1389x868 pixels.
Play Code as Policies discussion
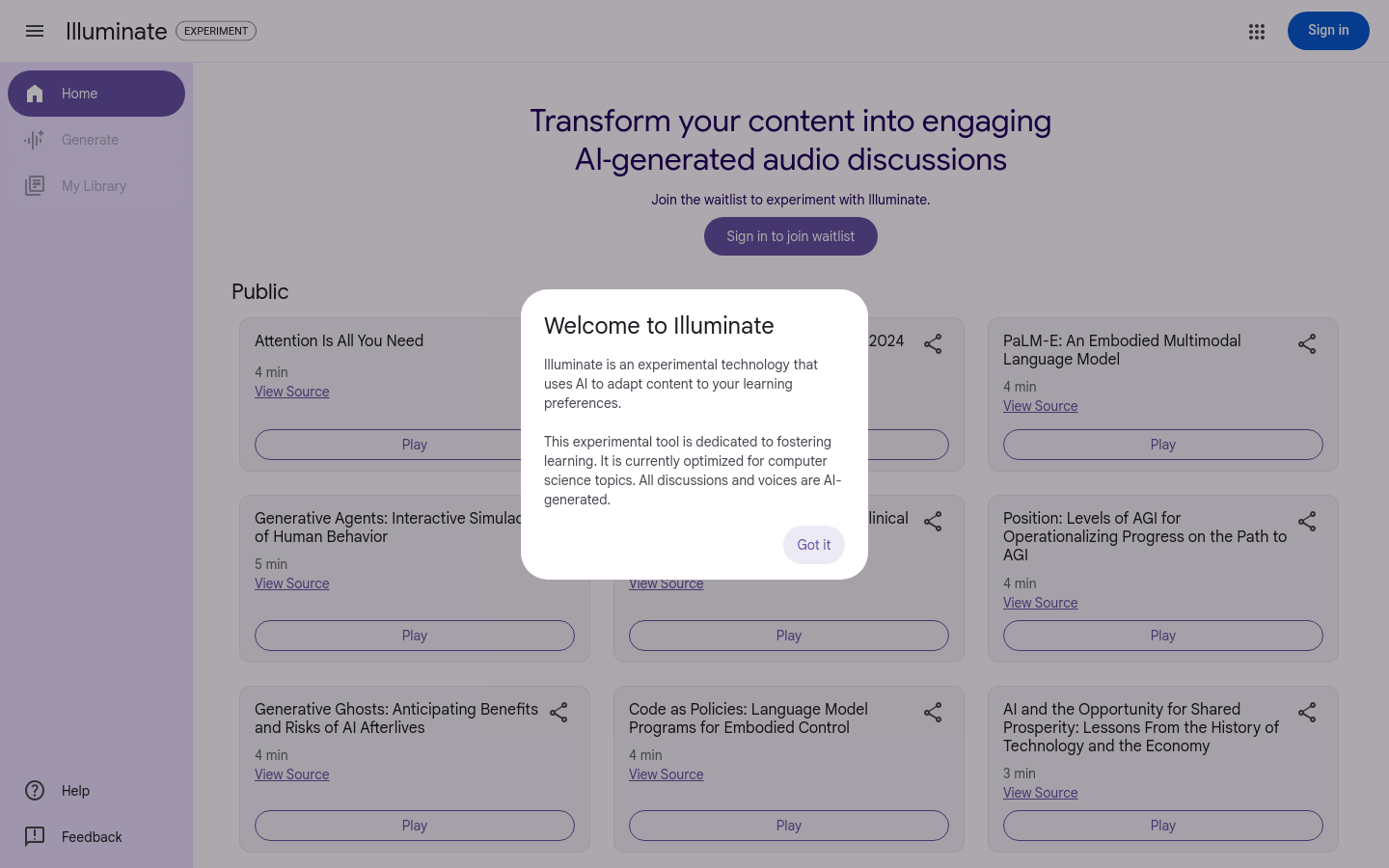[x=789, y=826]
